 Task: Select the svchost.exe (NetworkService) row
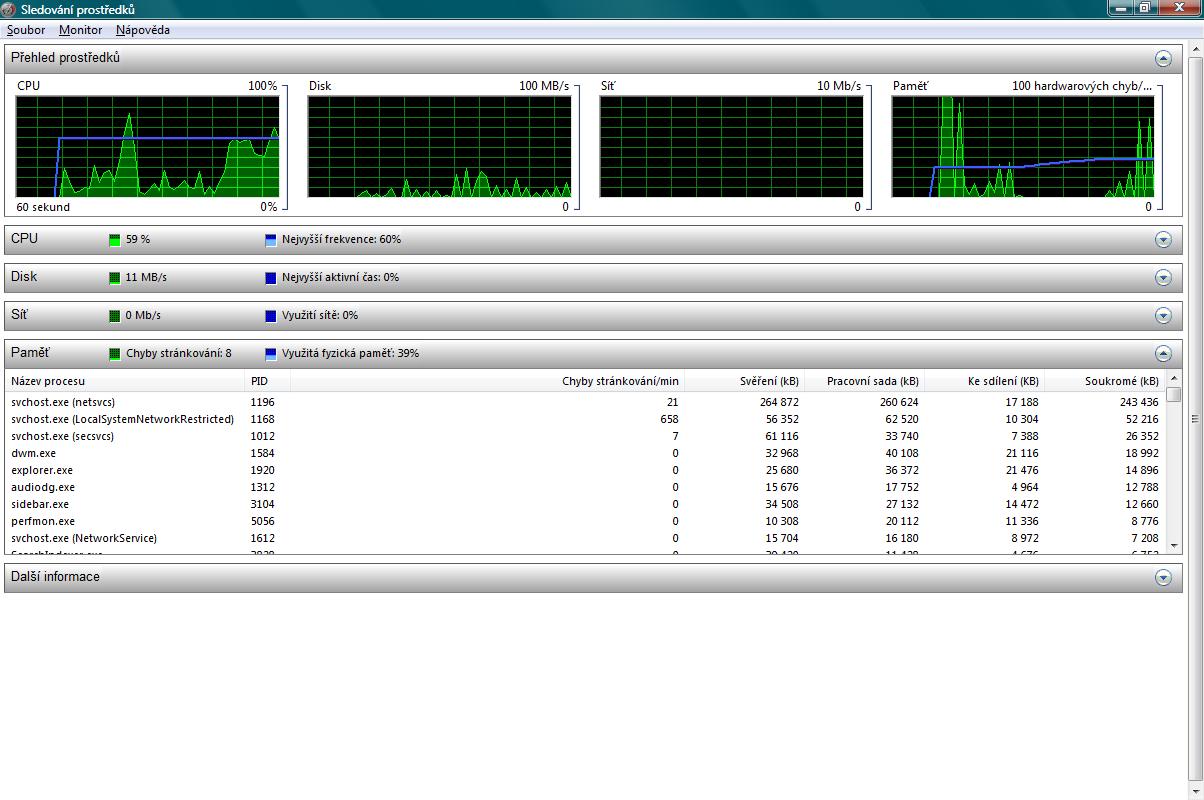coord(585,538)
